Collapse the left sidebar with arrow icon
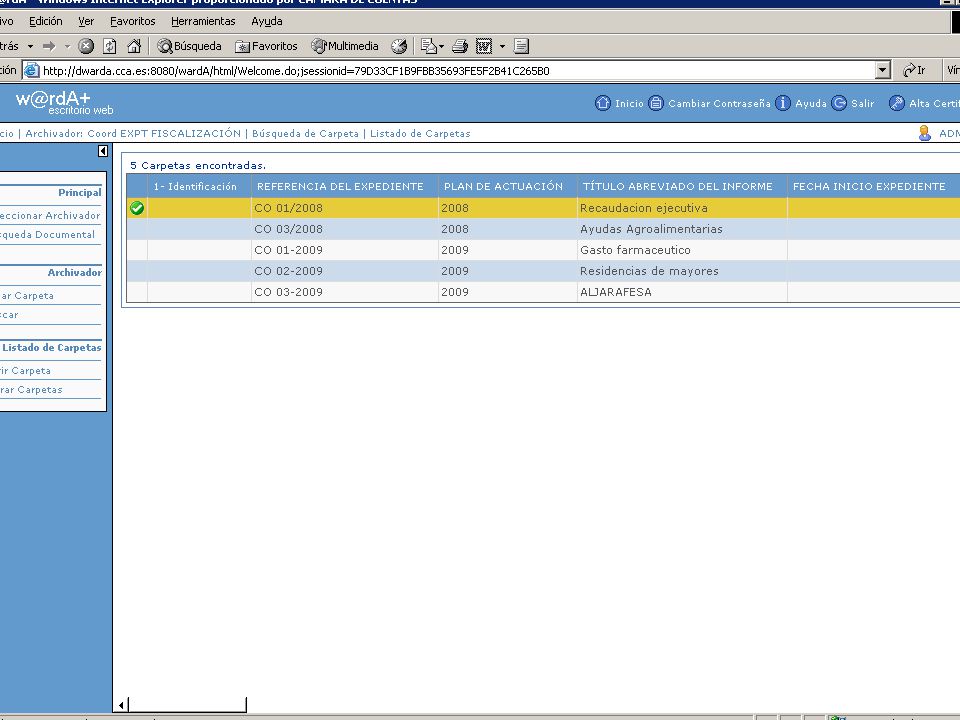Screen dimensions: 960x720 [103, 151]
